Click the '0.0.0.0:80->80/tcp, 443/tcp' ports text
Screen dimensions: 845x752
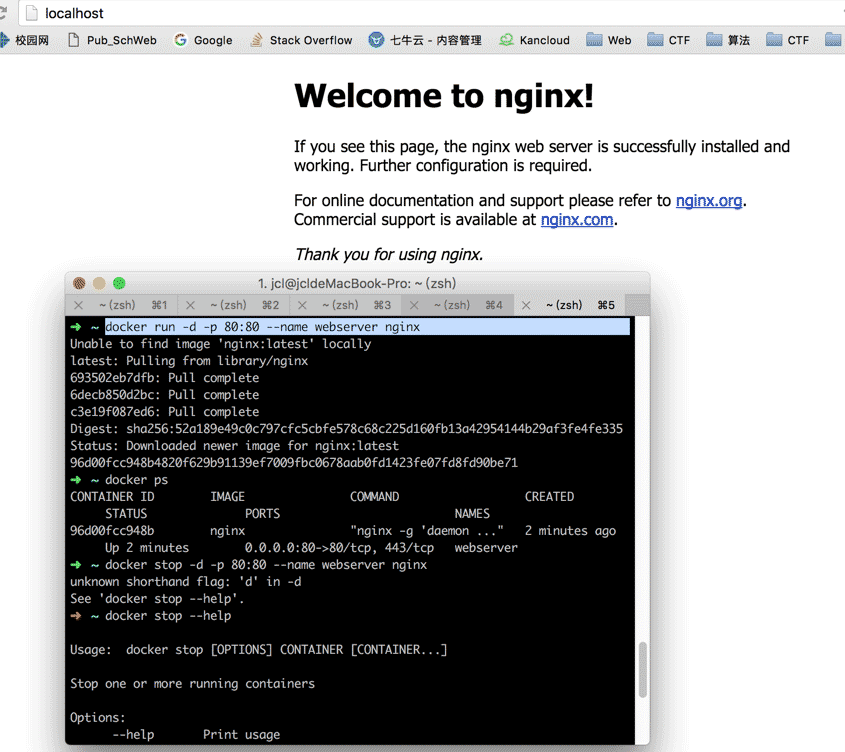(x=339, y=548)
